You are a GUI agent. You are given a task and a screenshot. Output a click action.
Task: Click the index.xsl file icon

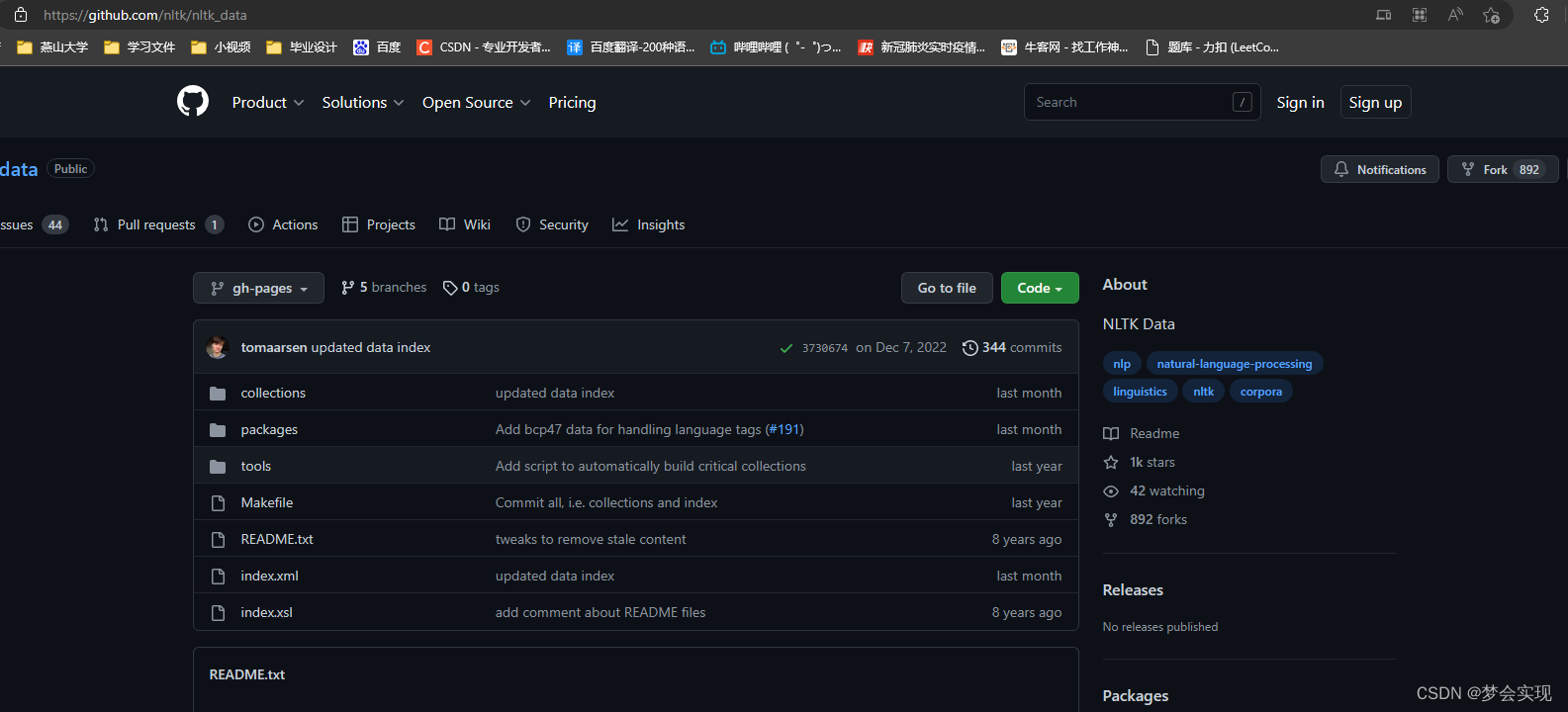218,613
